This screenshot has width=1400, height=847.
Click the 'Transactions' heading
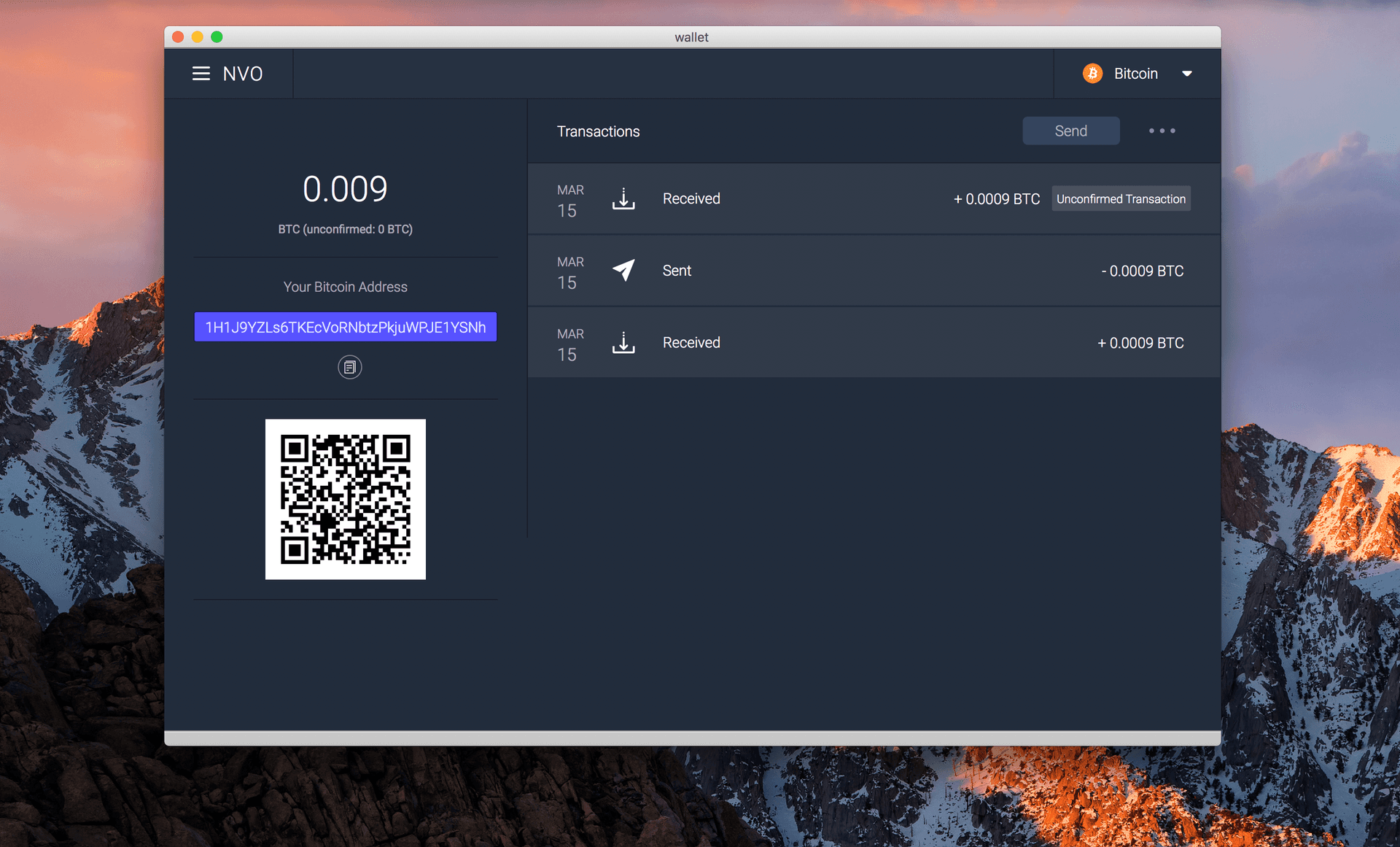click(598, 131)
